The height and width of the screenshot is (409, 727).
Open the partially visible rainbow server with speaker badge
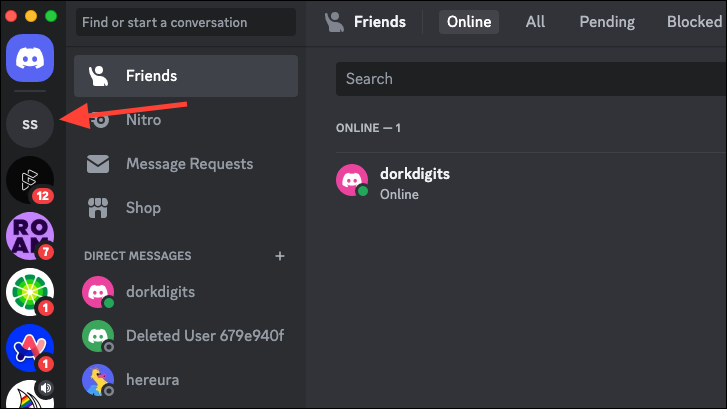(30, 395)
